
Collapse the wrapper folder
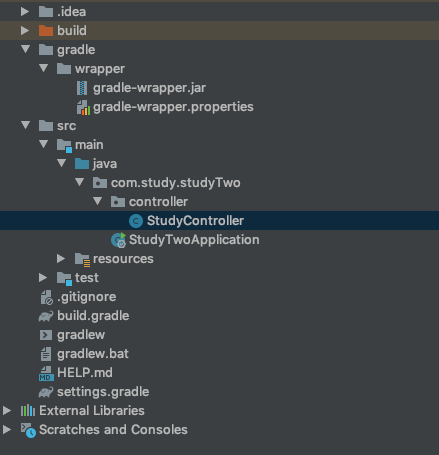[43, 68]
